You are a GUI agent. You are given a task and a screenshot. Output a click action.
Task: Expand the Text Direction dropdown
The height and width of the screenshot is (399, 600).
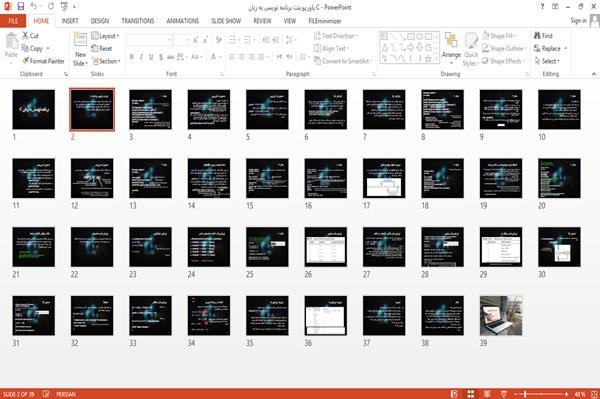coord(336,36)
